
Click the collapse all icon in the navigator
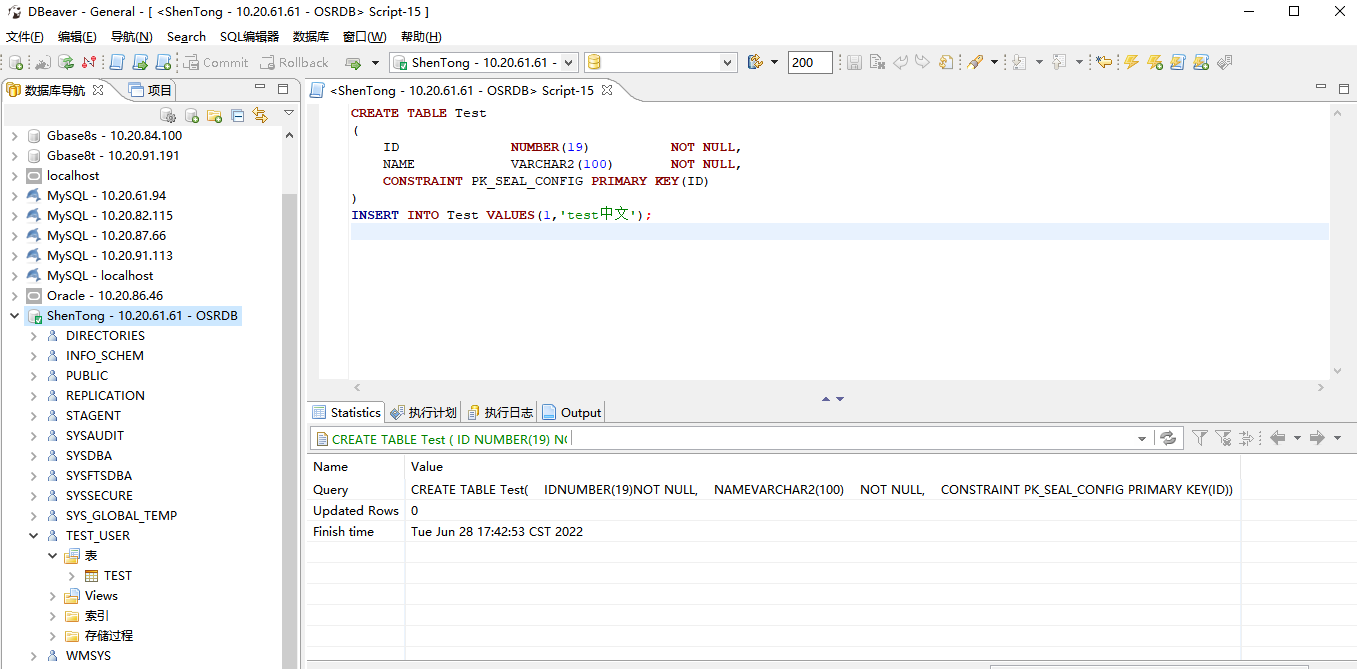(x=237, y=115)
